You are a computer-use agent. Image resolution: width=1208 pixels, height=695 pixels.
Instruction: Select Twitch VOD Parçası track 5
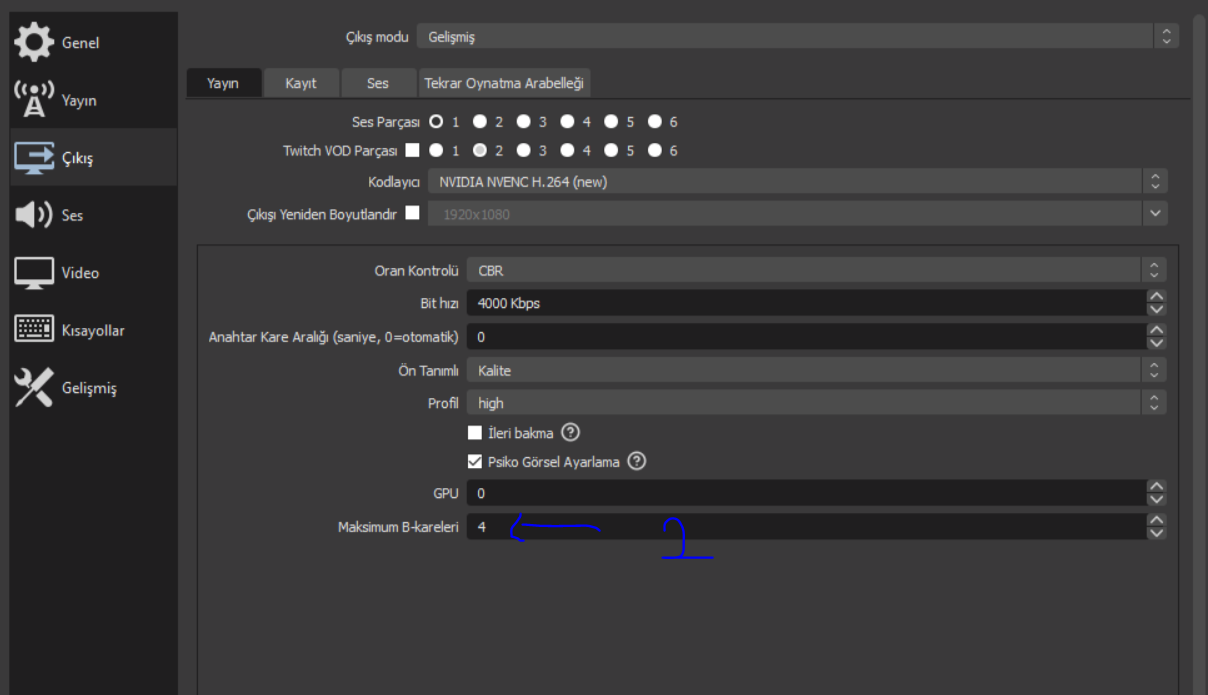coord(611,151)
